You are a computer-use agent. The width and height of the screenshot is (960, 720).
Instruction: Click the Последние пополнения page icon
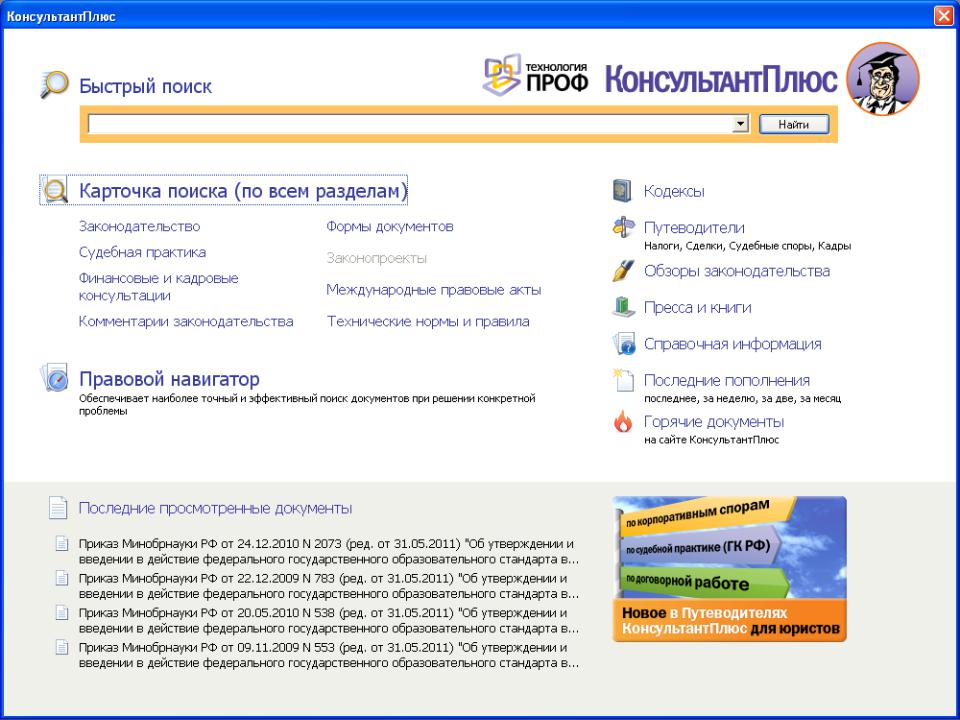(623, 380)
